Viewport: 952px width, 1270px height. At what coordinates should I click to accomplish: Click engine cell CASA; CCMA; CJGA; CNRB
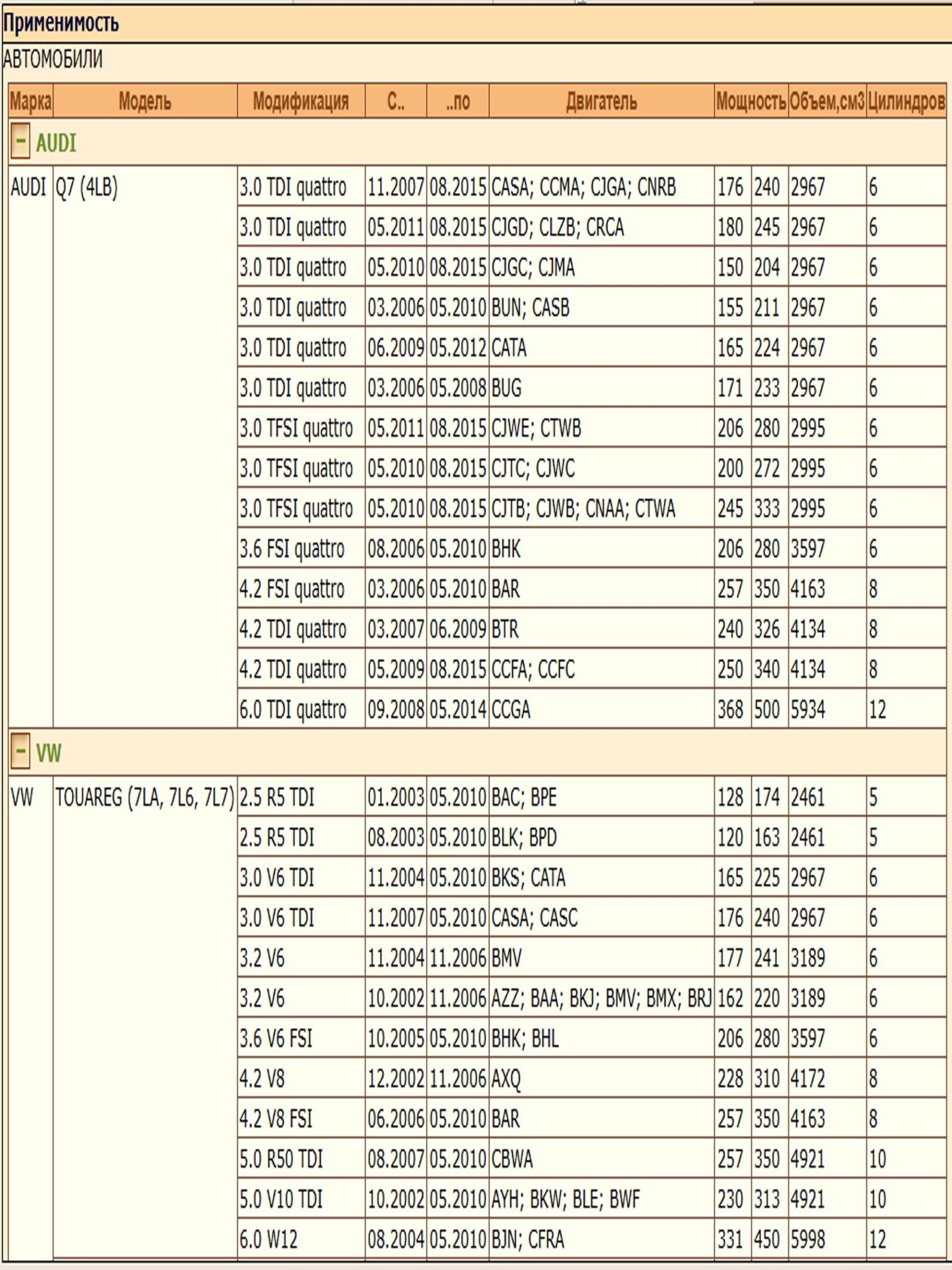pyautogui.click(x=583, y=188)
